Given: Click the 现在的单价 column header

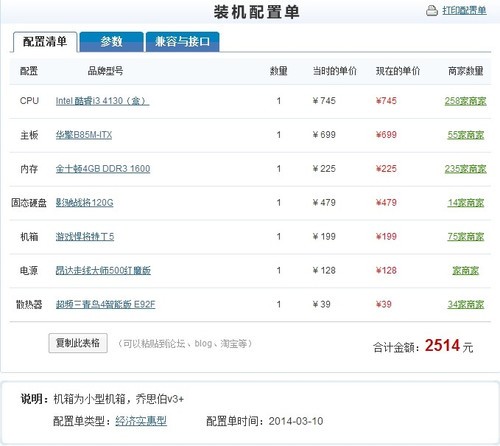Looking at the screenshot, I should (398, 71).
